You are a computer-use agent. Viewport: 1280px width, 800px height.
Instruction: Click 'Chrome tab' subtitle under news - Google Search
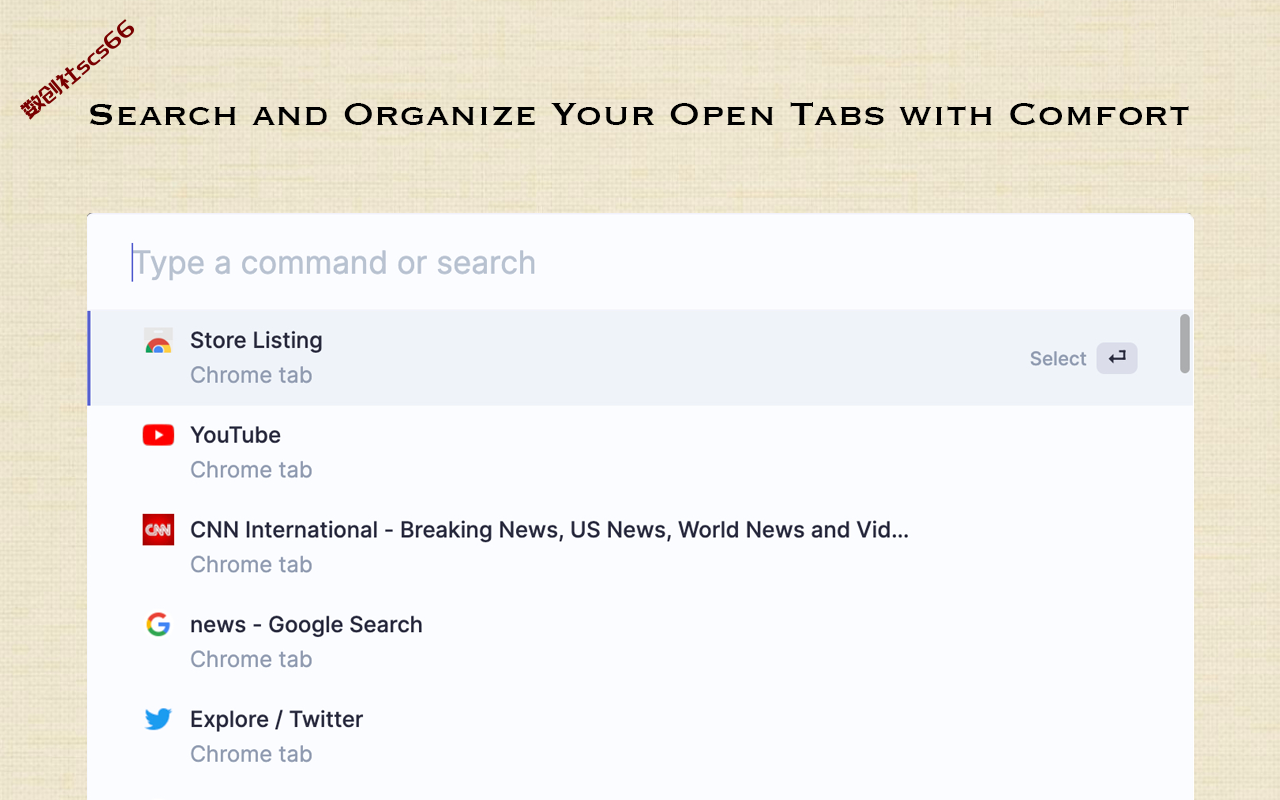pos(251,660)
